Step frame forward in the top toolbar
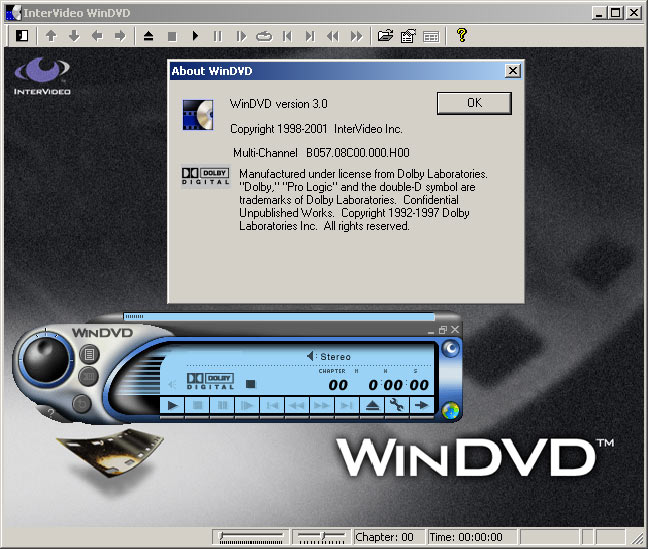The image size is (648, 549). coord(241,36)
